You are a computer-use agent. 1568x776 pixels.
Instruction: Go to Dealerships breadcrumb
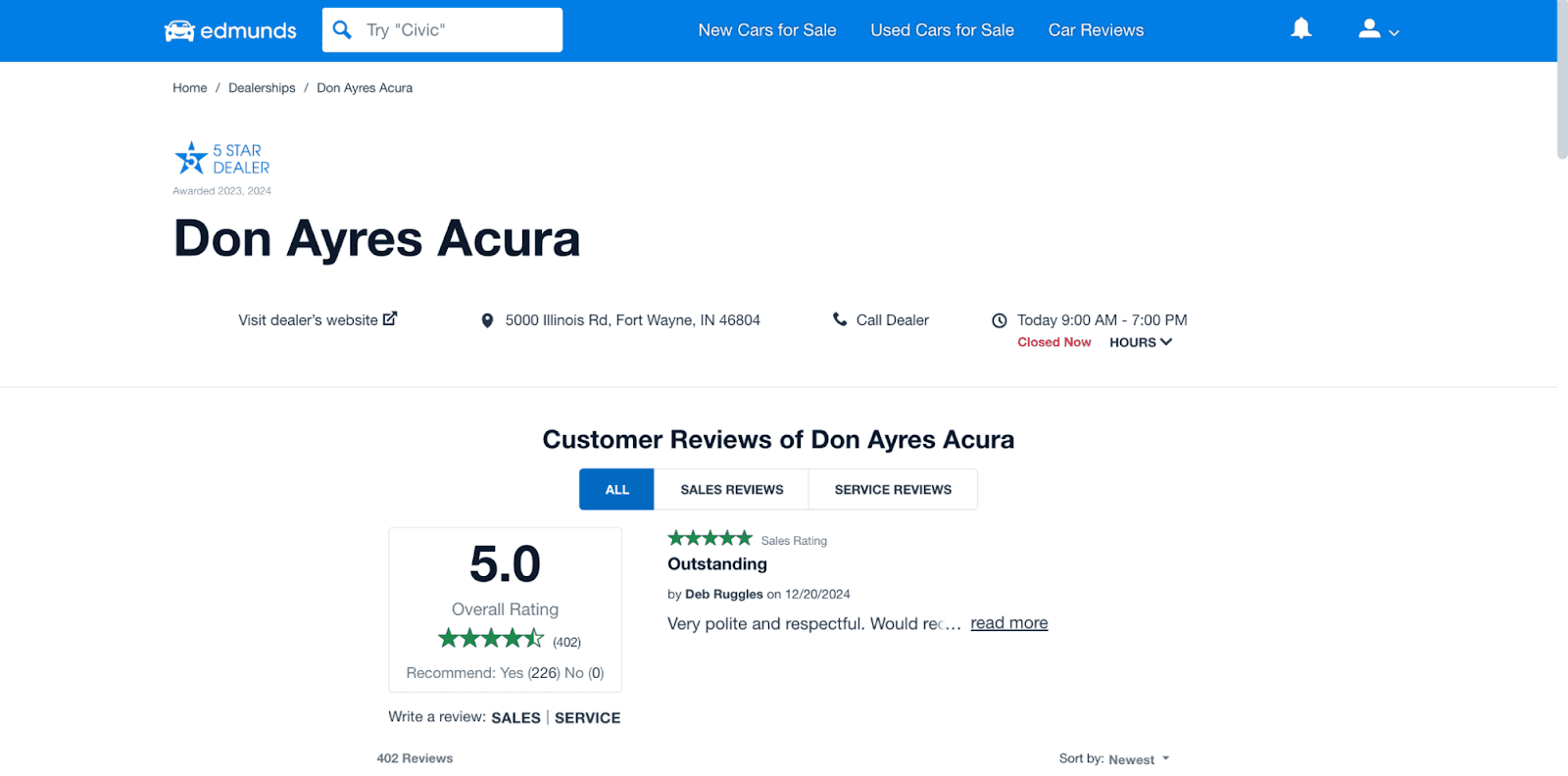tap(262, 88)
